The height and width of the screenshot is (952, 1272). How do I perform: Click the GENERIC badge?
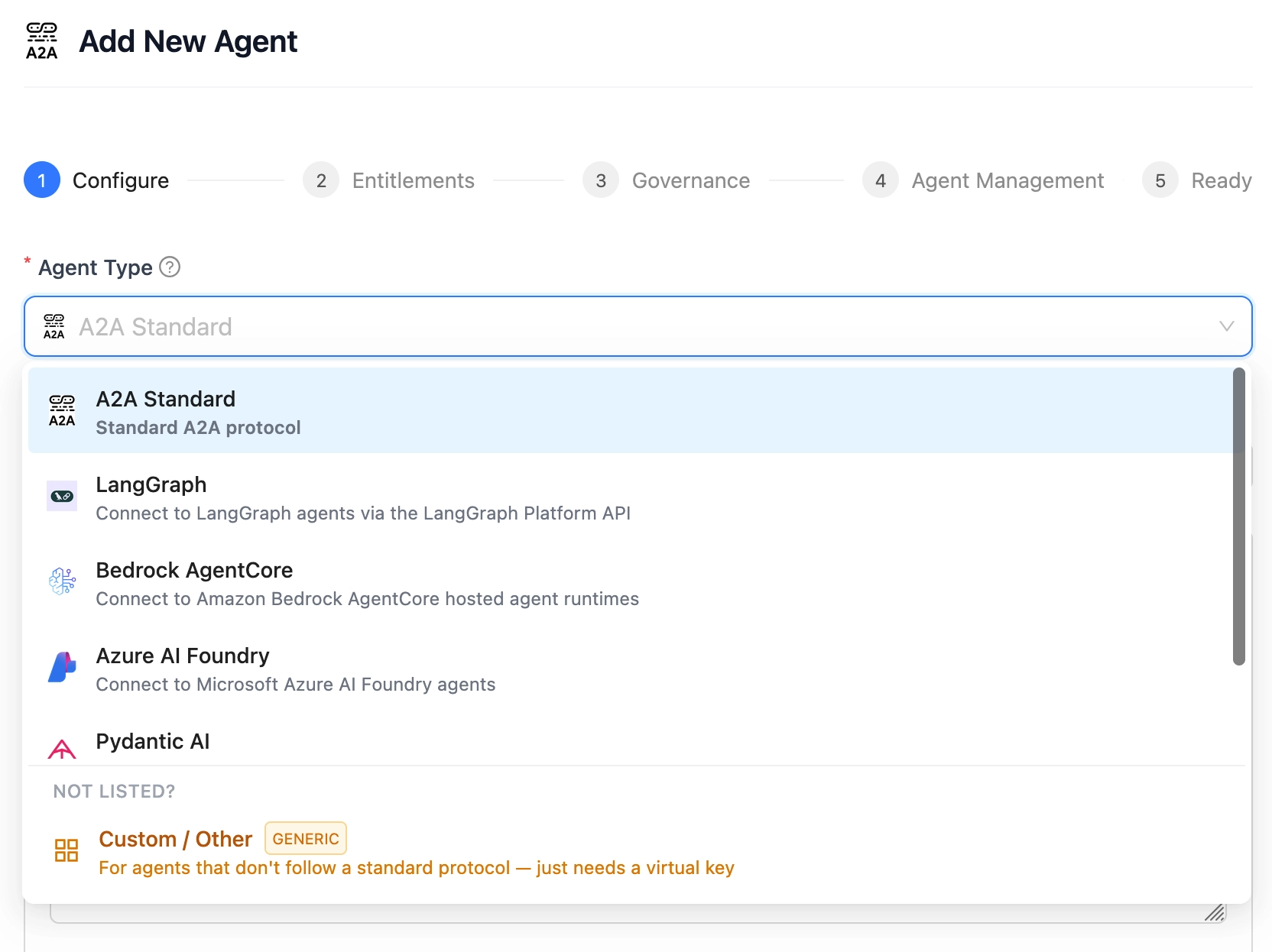[306, 838]
